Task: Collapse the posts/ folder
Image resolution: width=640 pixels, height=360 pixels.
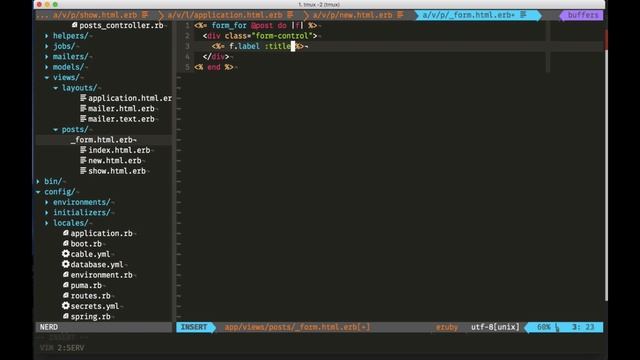Action: tap(56, 129)
